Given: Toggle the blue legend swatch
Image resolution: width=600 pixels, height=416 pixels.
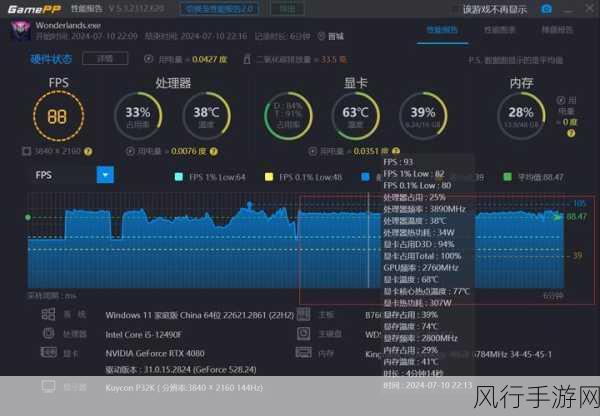Looking at the screenshot, I should (365, 177).
